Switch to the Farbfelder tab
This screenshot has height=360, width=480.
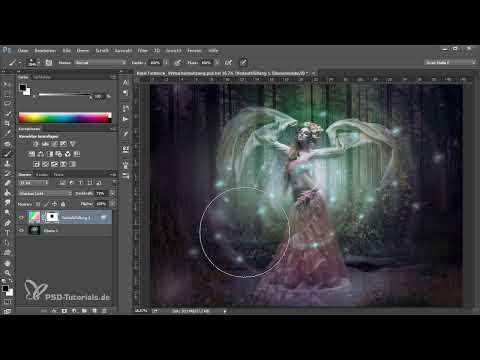point(42,77)
